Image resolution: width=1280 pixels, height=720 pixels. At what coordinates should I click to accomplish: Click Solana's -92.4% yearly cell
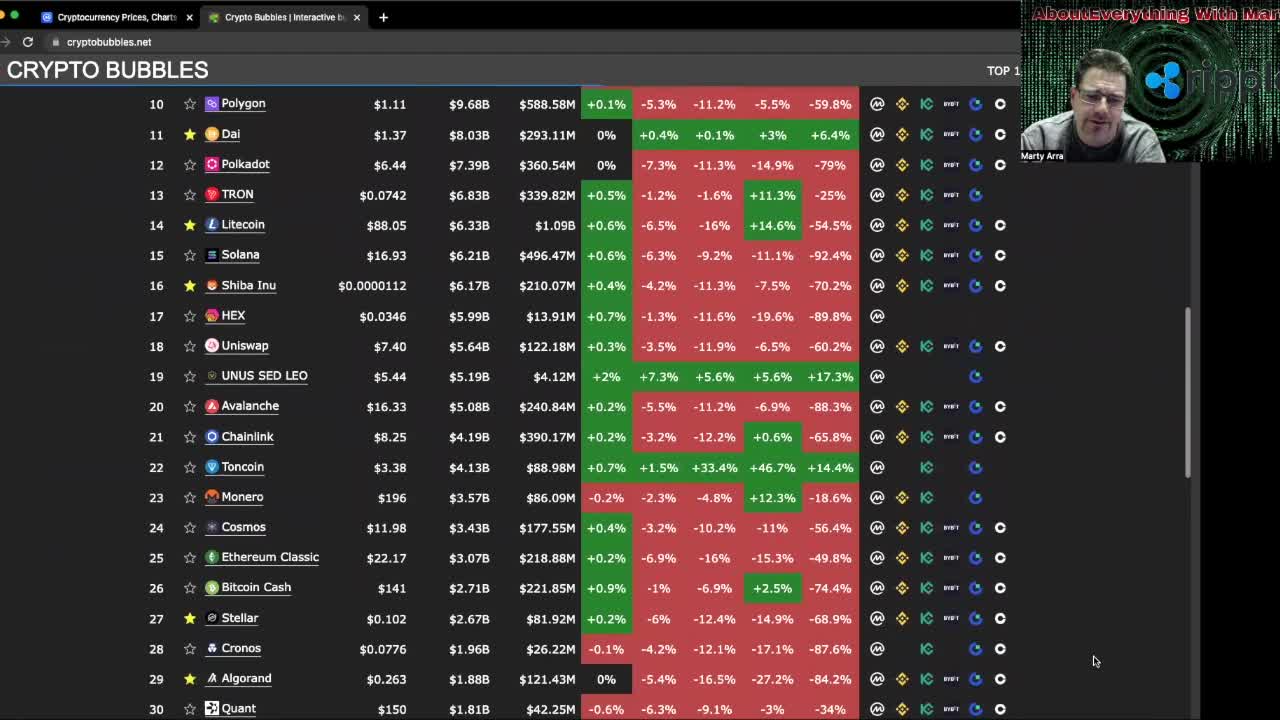click(x=830, y=255)
